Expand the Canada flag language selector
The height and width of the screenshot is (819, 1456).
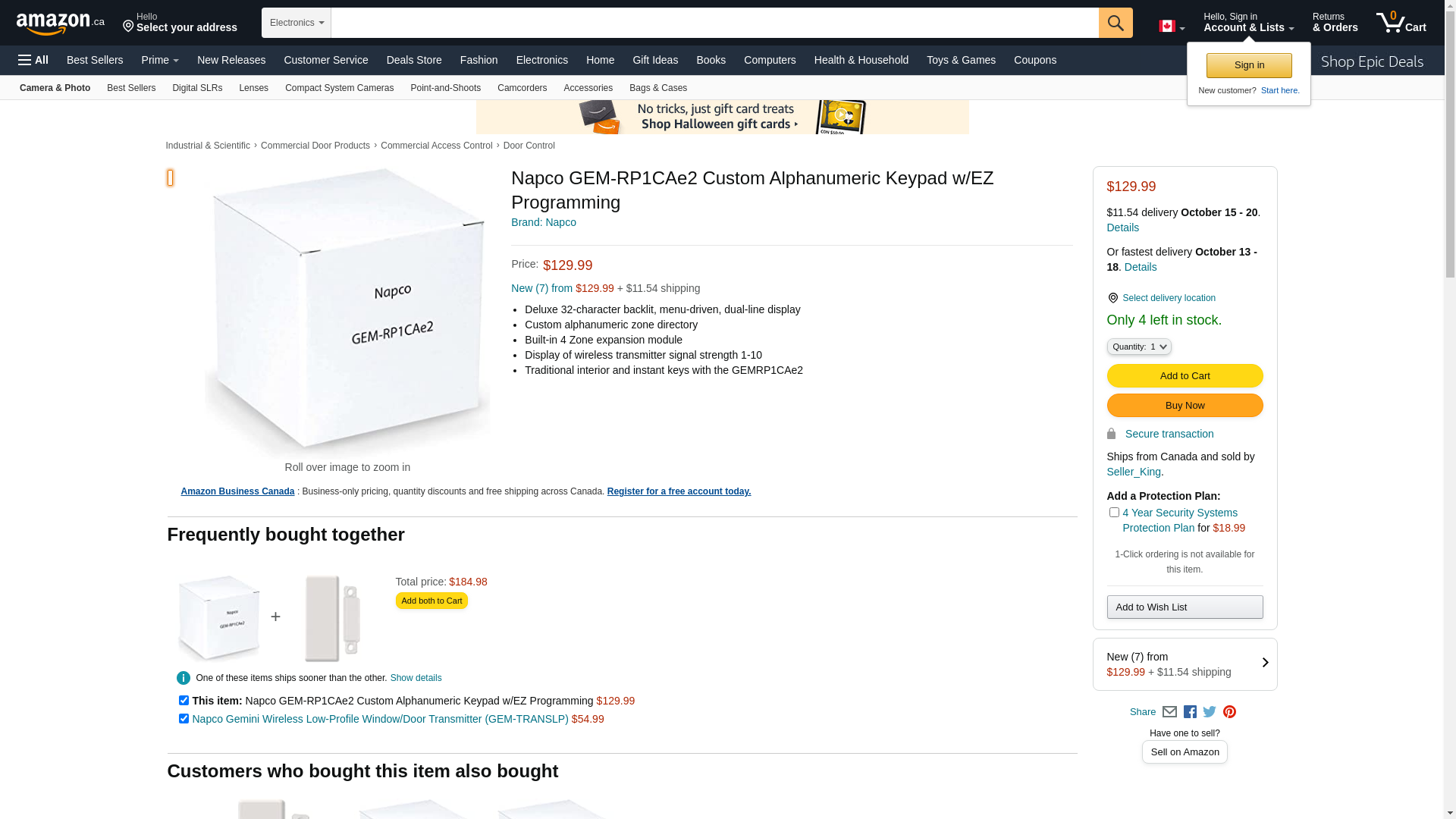pos(1171,27)
